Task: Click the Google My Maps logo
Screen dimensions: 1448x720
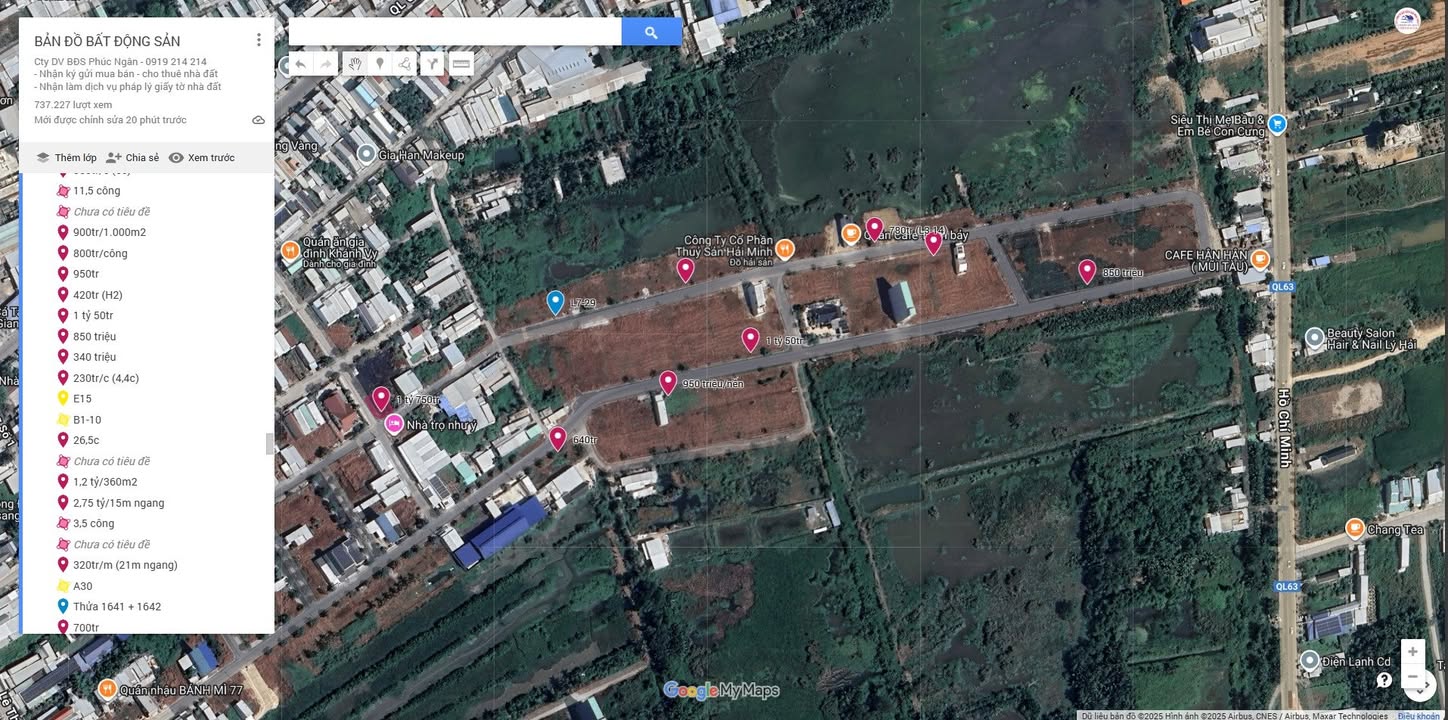Action: (723, 690)
